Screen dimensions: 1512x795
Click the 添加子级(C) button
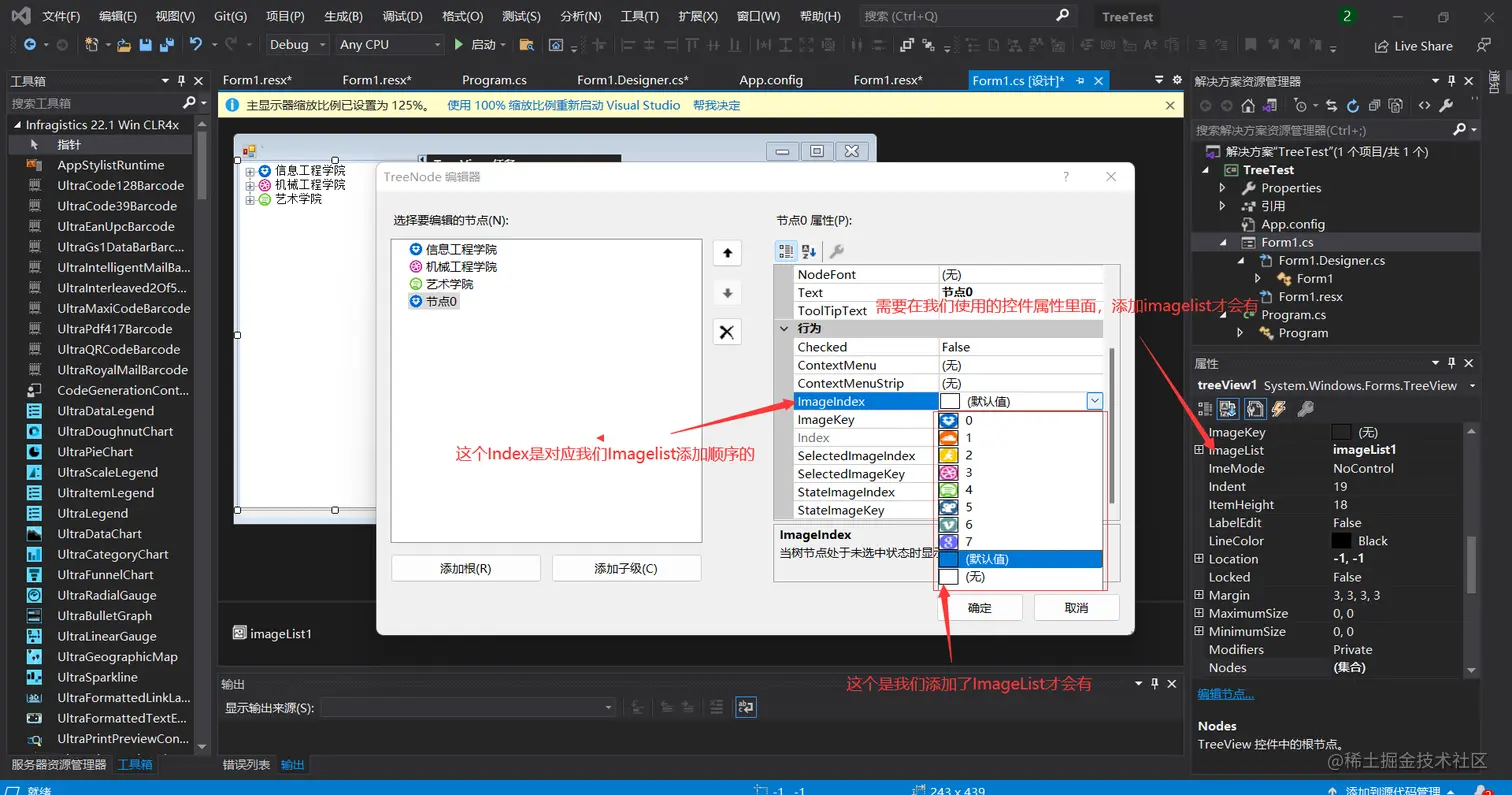click(626, 568)
